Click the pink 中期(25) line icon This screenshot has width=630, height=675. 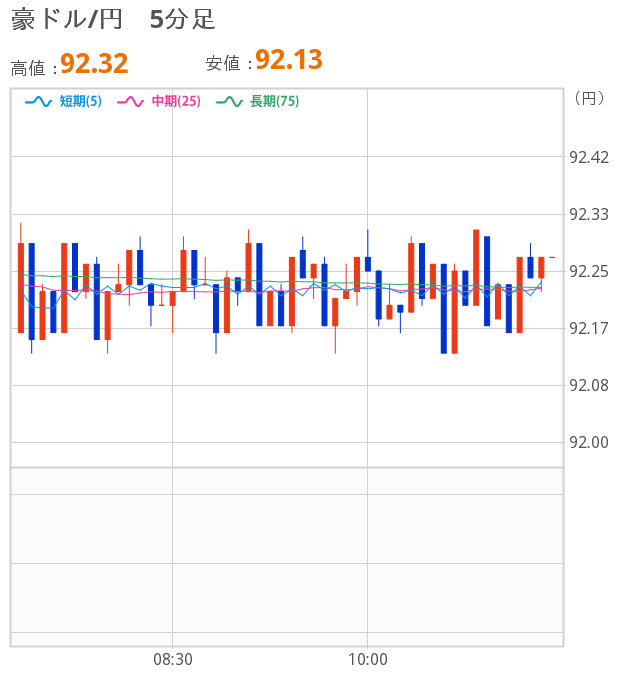(x=131, y=101)
